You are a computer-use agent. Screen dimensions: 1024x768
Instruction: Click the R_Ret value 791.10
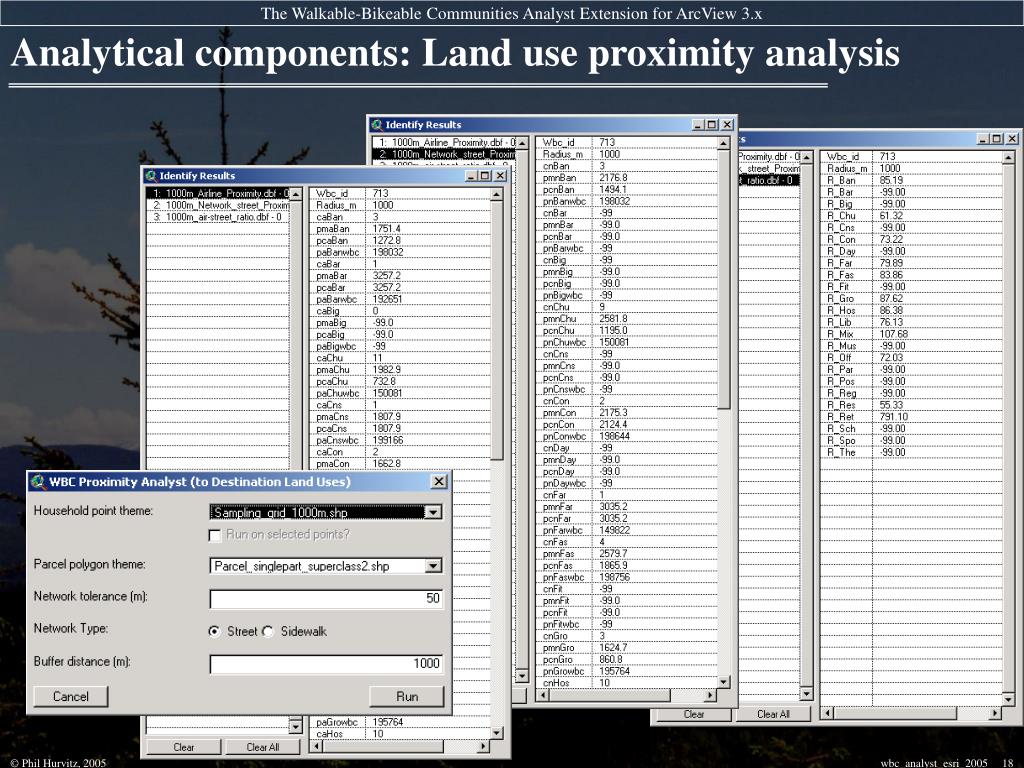point(894,417)
